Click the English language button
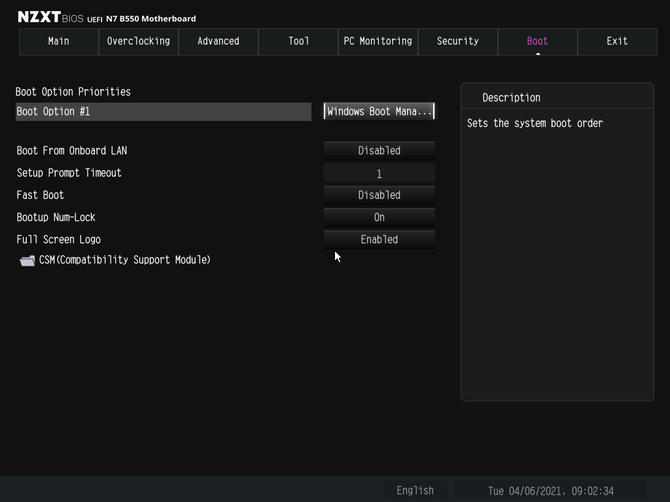The width and height of the screenshot is (670, 502). (x=415, y=490)
